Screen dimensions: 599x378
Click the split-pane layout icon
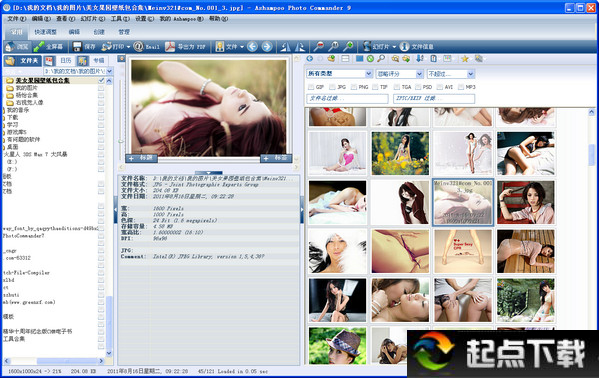[345, 58]
